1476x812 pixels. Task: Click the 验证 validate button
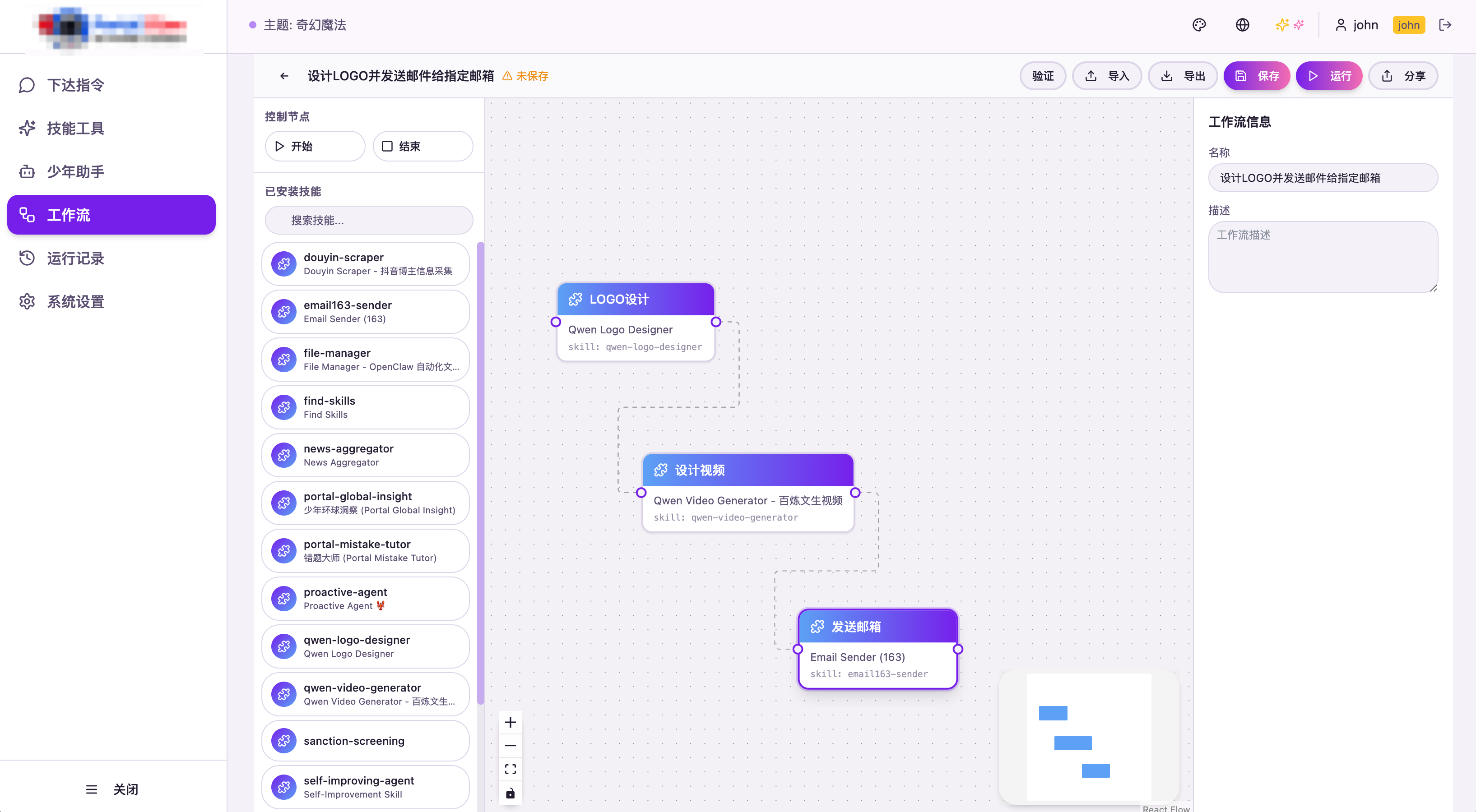[1042, 76]
